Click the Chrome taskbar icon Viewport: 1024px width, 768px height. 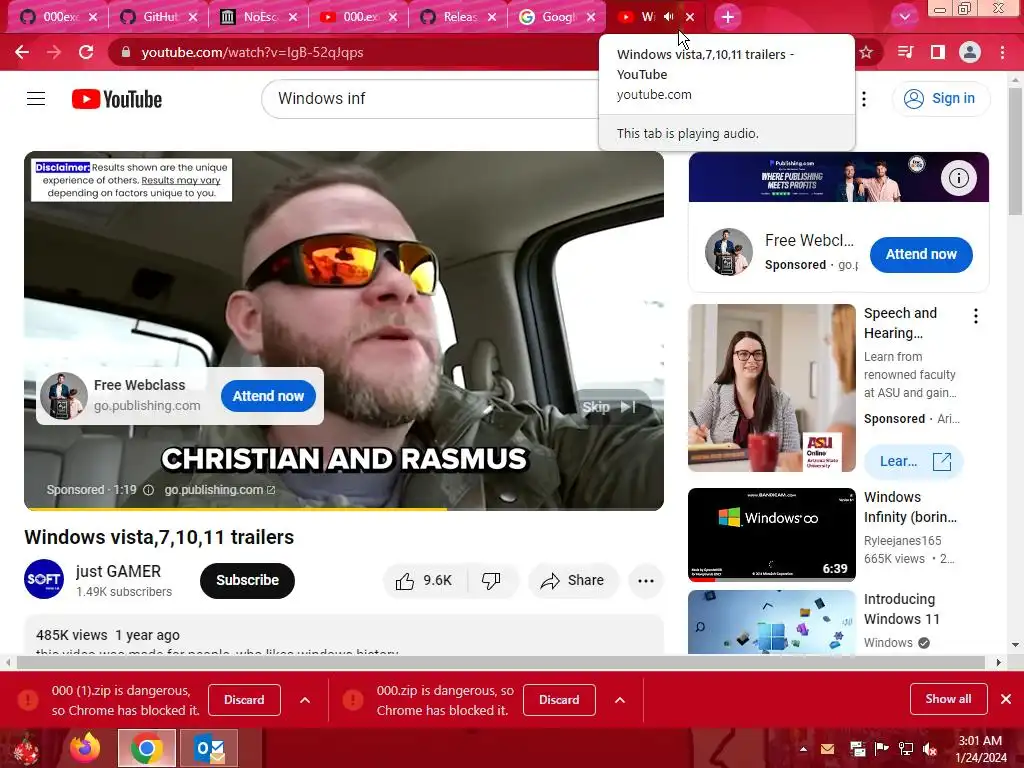pyautogui.click(x=147, y=748)
